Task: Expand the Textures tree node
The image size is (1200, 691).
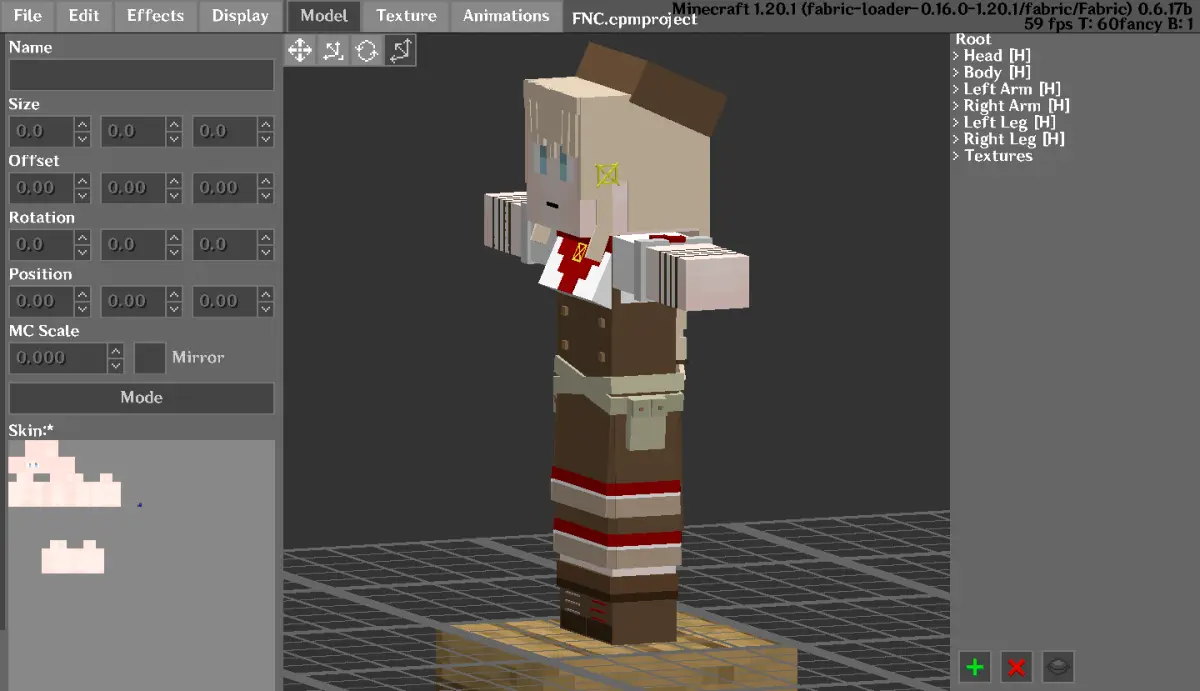Action: coord(956,155)
